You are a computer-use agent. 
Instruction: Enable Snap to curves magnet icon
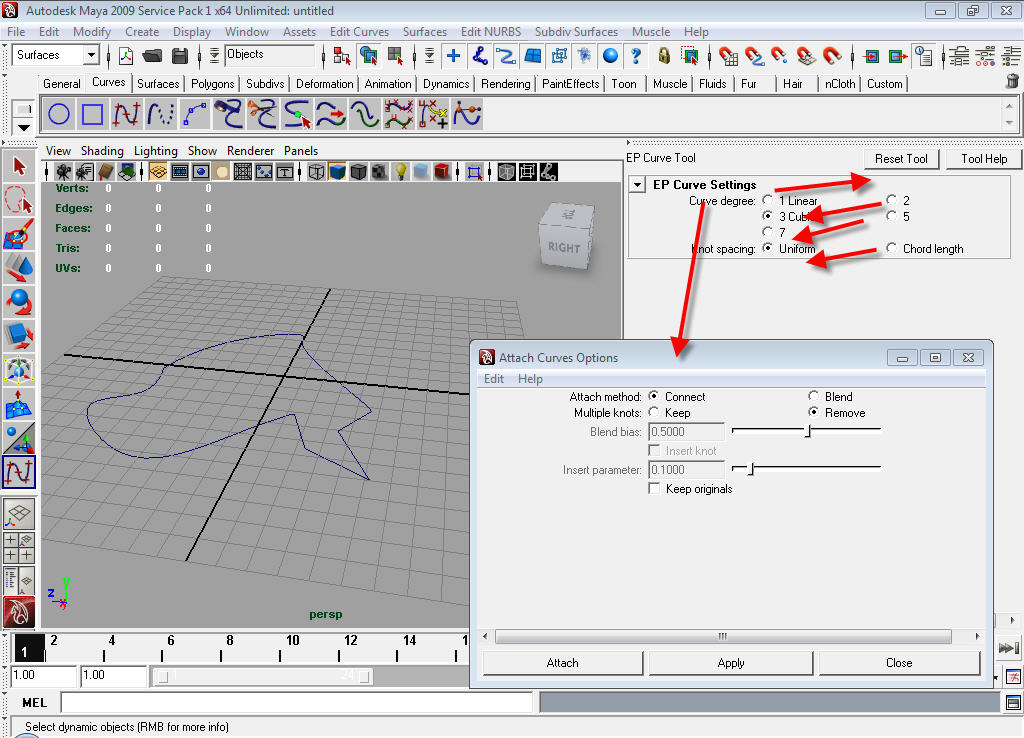(x=754, y=56)
